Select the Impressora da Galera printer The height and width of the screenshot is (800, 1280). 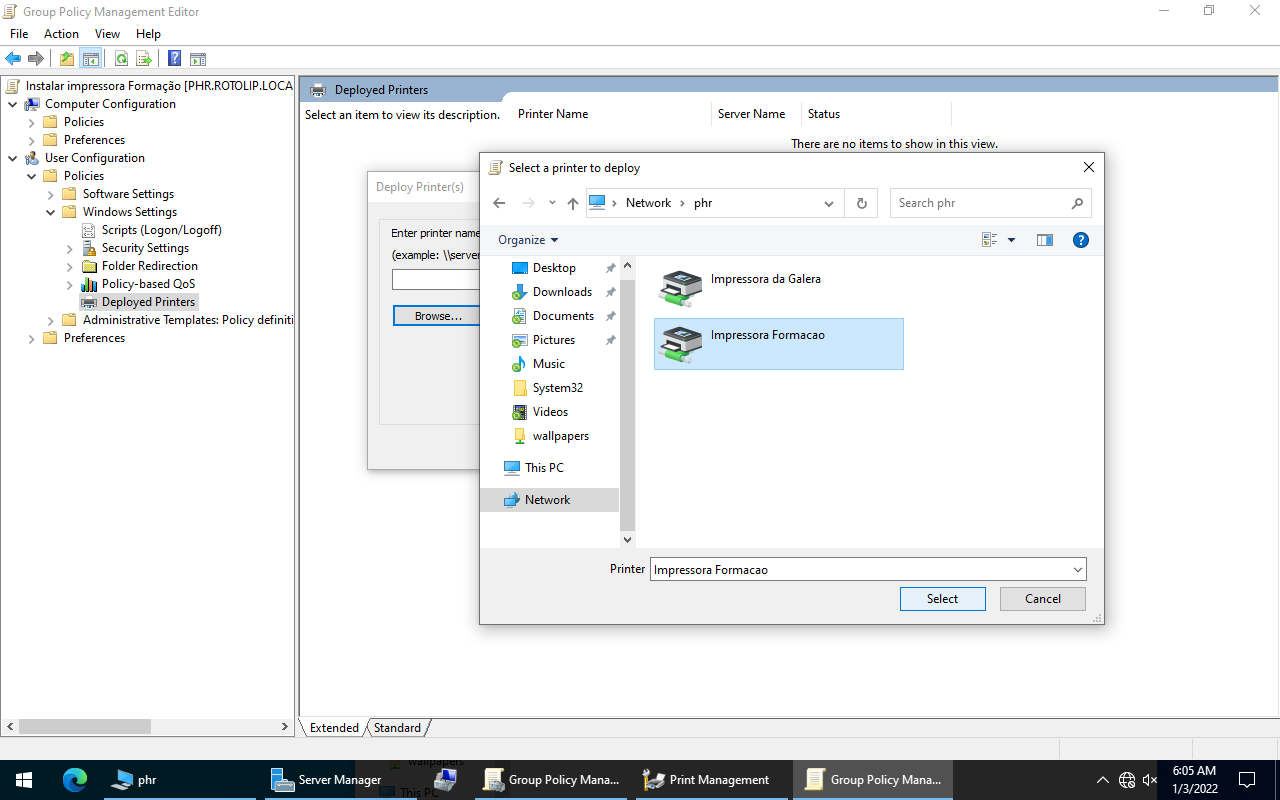coord(765,280)
